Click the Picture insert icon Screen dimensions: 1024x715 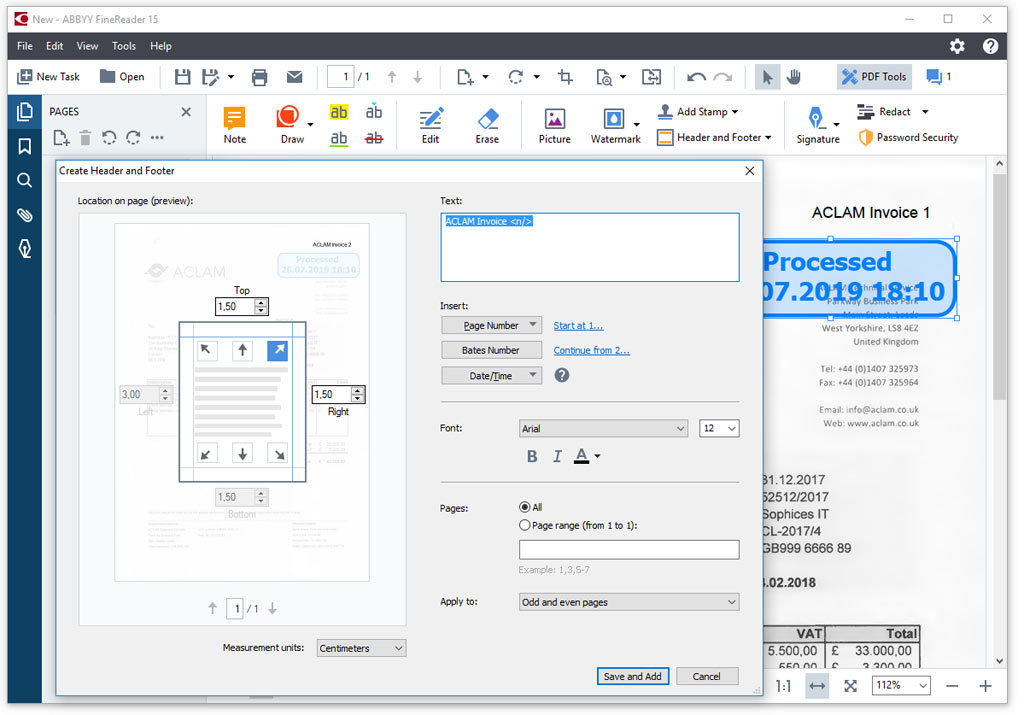coord(554,120)
